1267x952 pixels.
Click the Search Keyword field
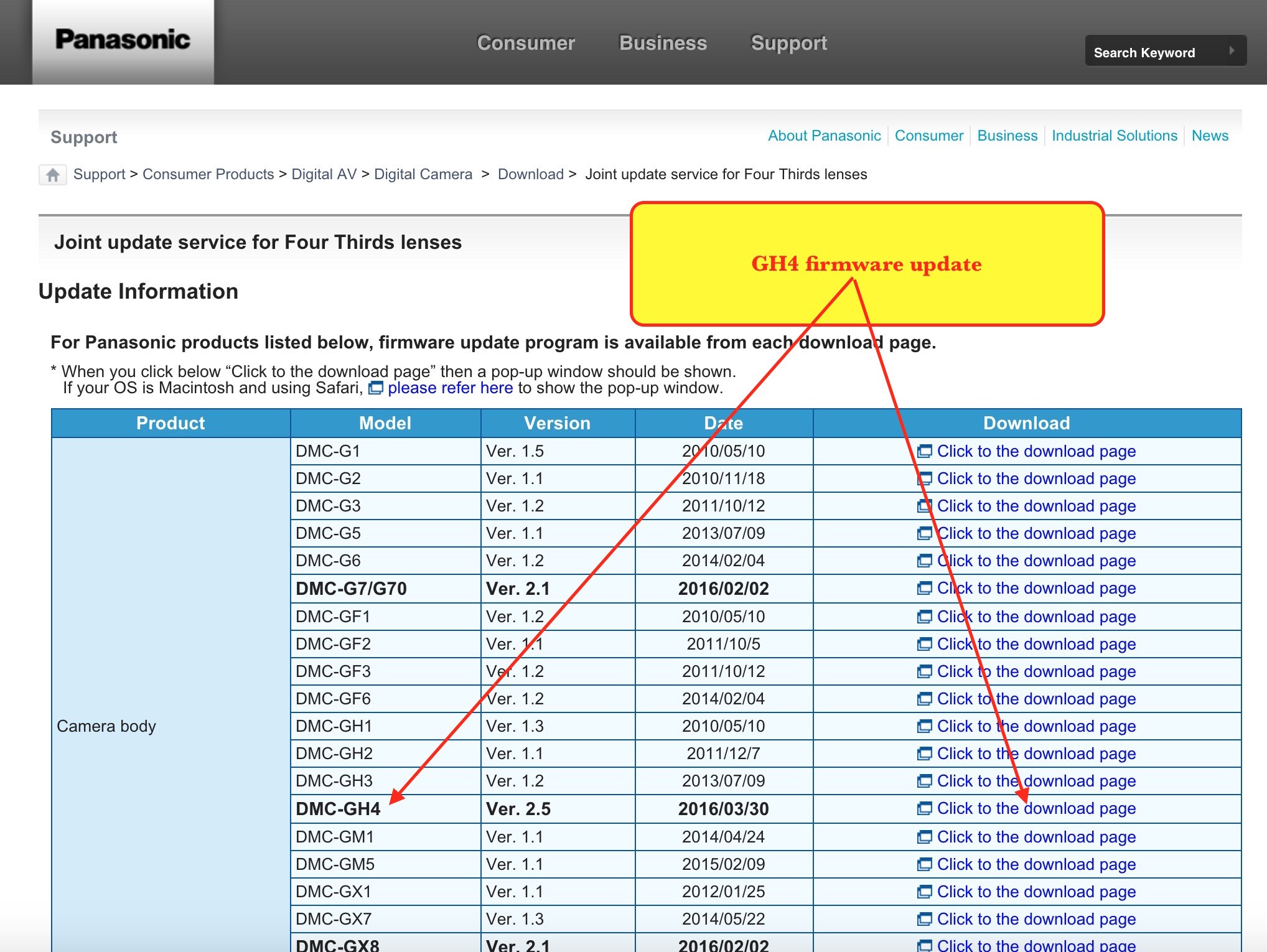(x=1166, y=51)
